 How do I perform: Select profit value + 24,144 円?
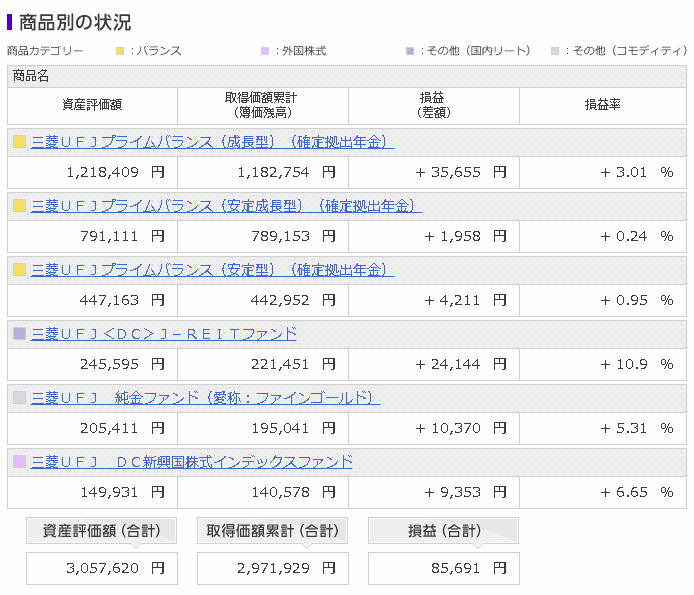(x=461, y=364)
